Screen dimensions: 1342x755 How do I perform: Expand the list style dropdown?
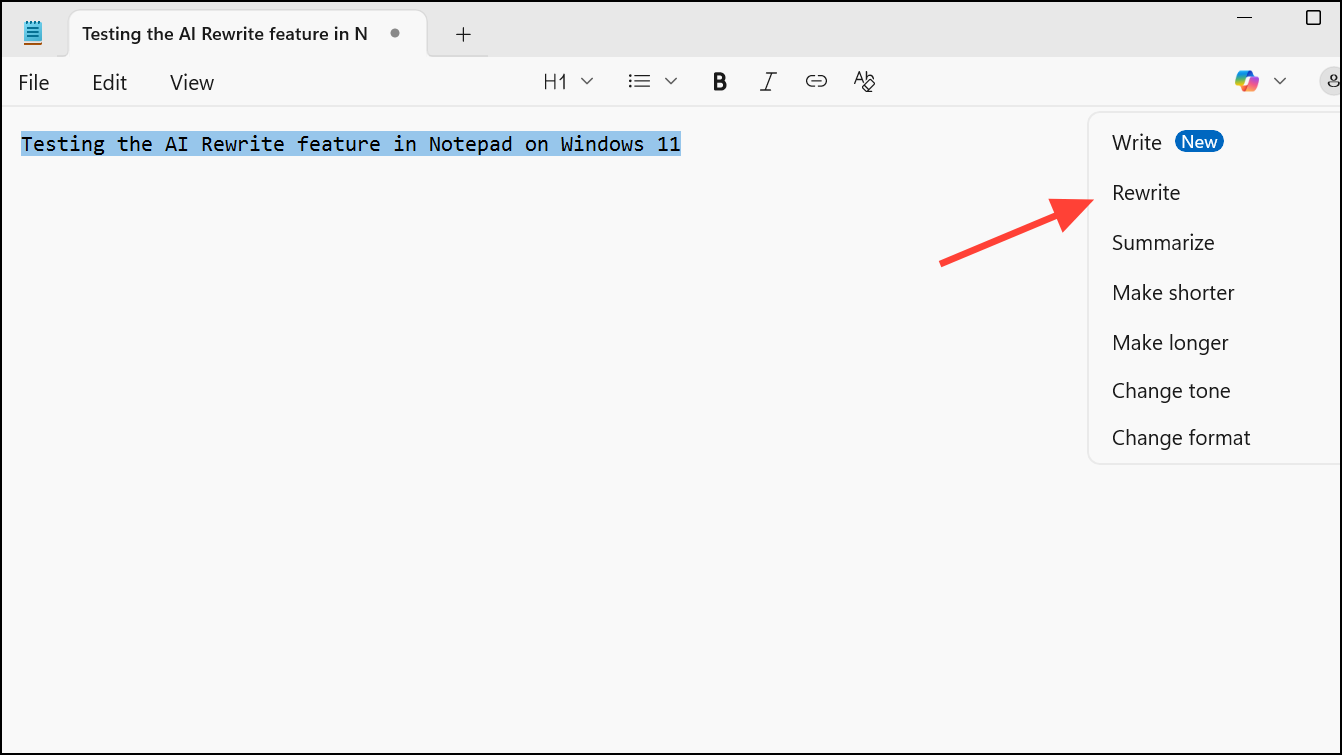click(x=671, y=81)
